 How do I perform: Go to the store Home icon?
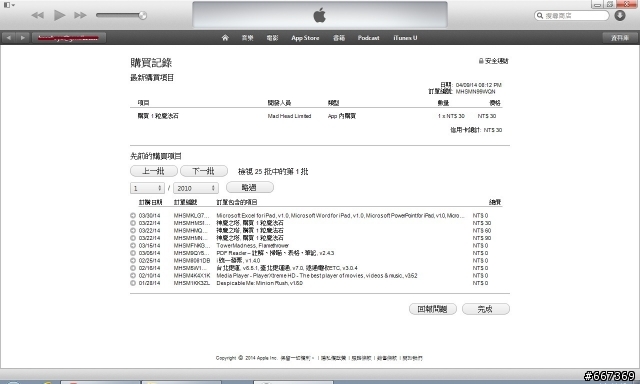225,38
